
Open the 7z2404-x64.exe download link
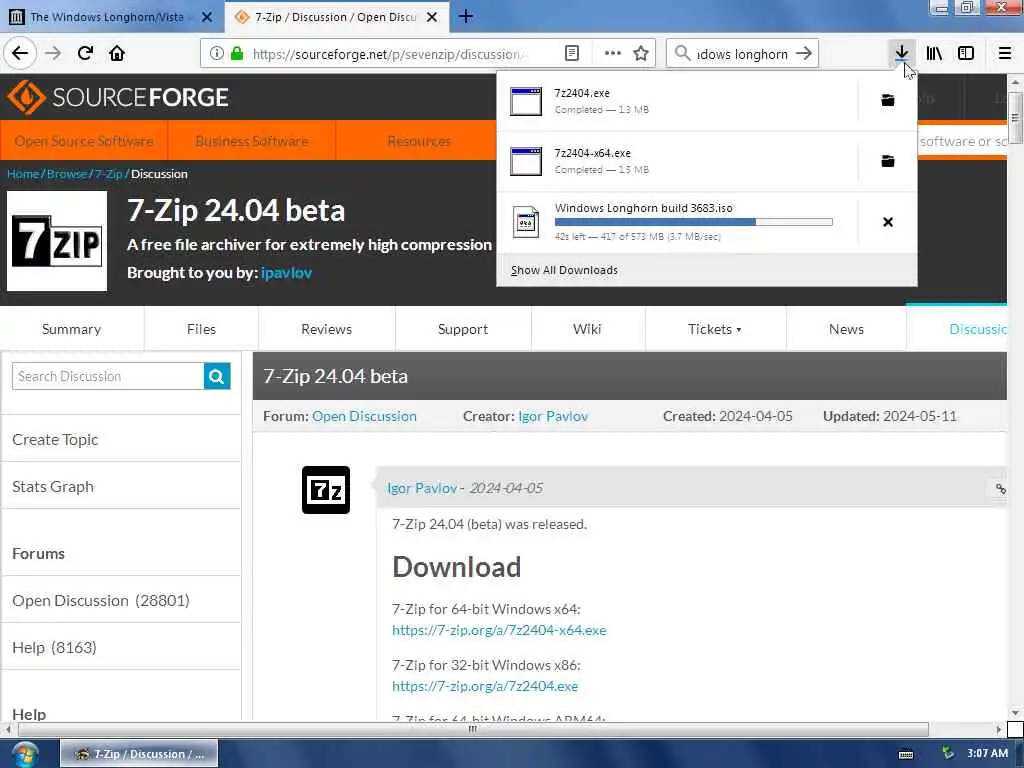point(499,630)
